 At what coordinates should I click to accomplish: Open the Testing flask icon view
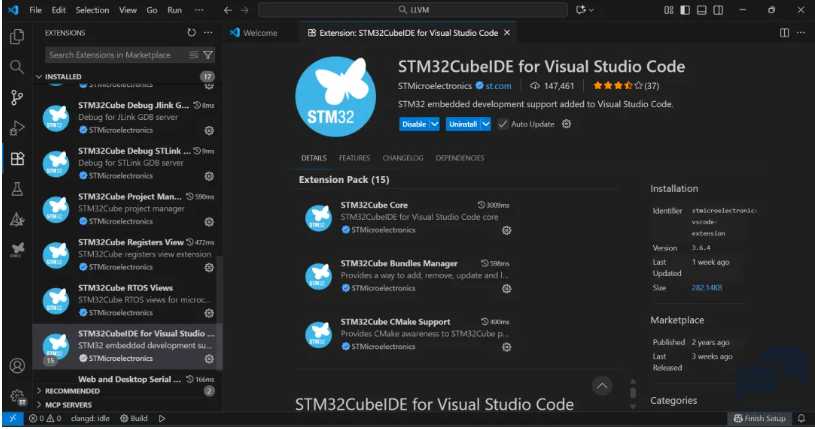click(16, 189)
